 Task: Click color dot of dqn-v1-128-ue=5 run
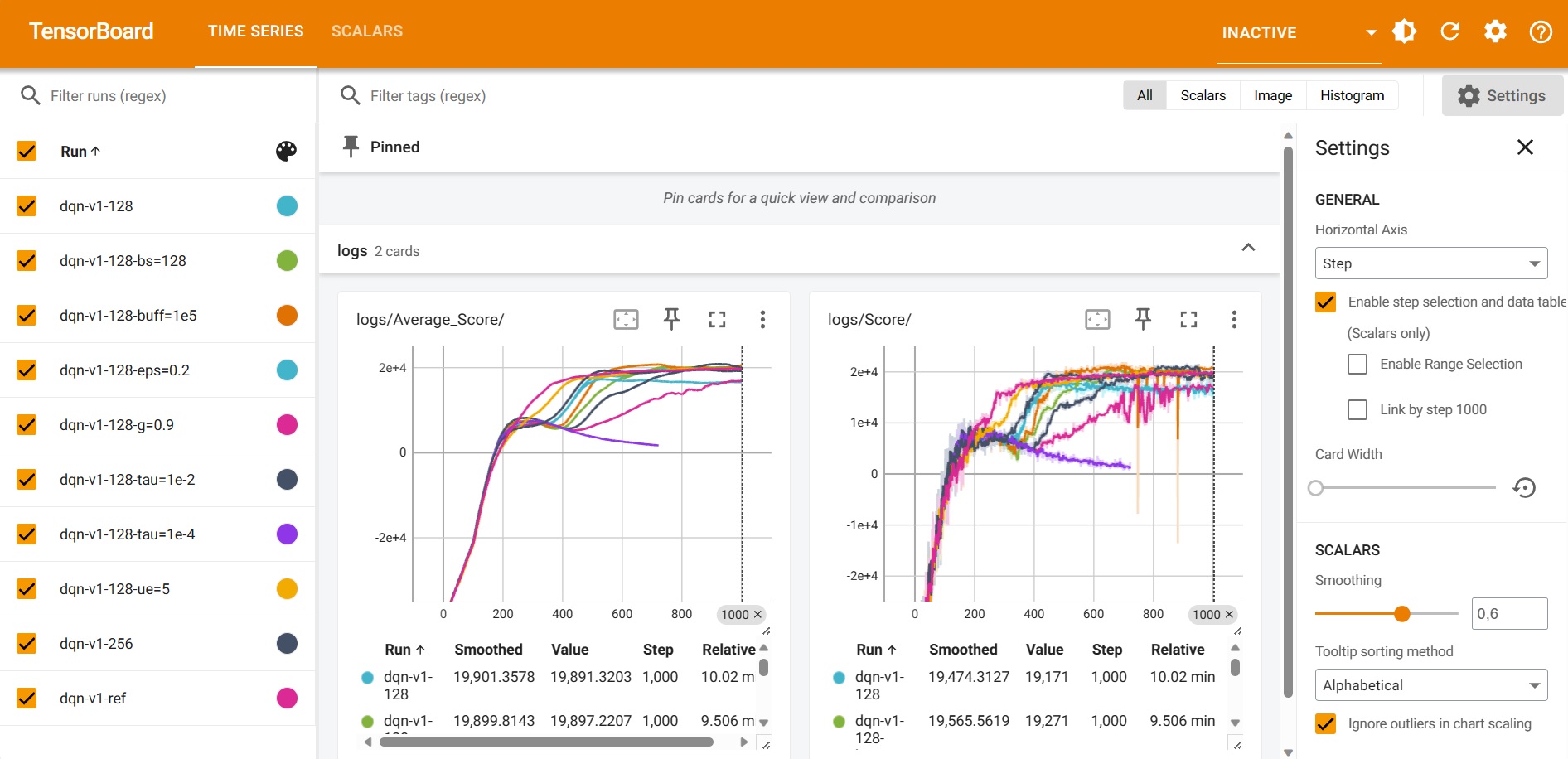click(287, 588)
